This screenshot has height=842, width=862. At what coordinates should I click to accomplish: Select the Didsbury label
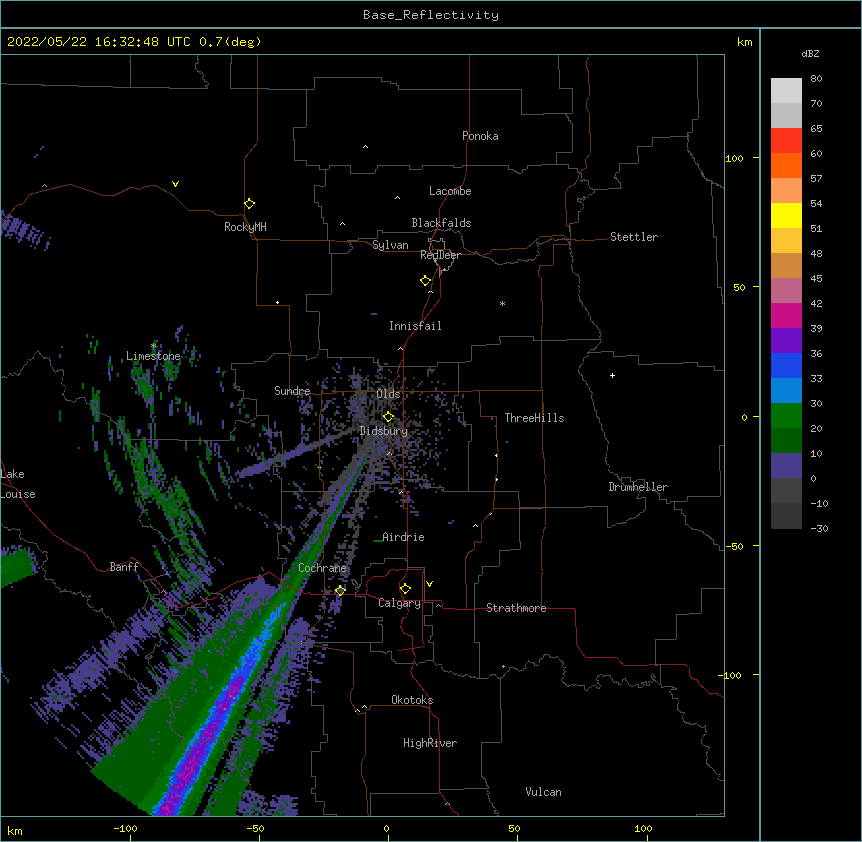coord(384,431)
